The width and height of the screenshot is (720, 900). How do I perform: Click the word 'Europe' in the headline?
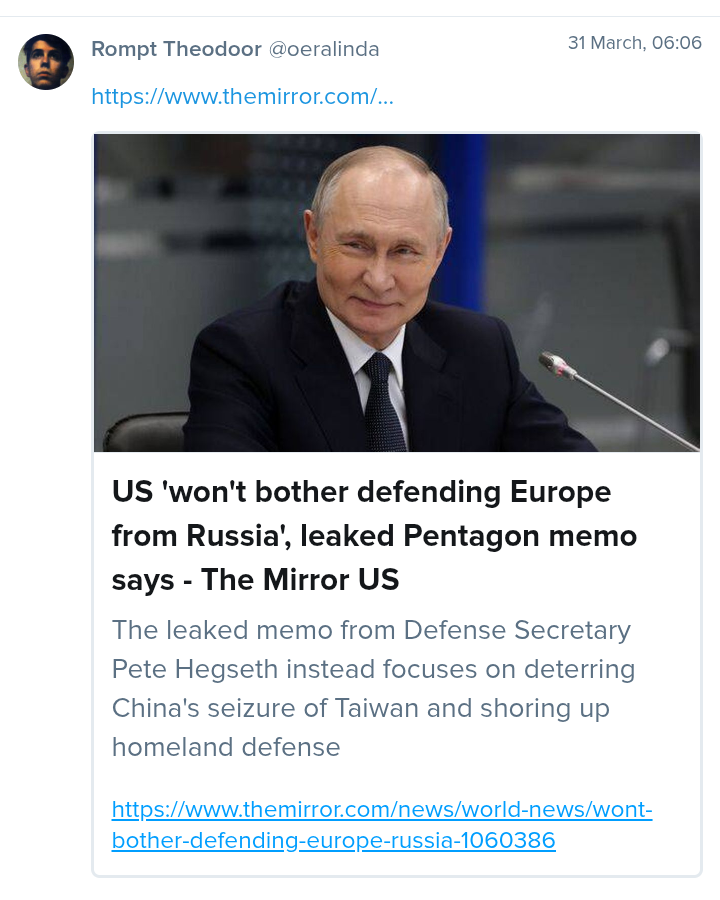tap(560, 492)
